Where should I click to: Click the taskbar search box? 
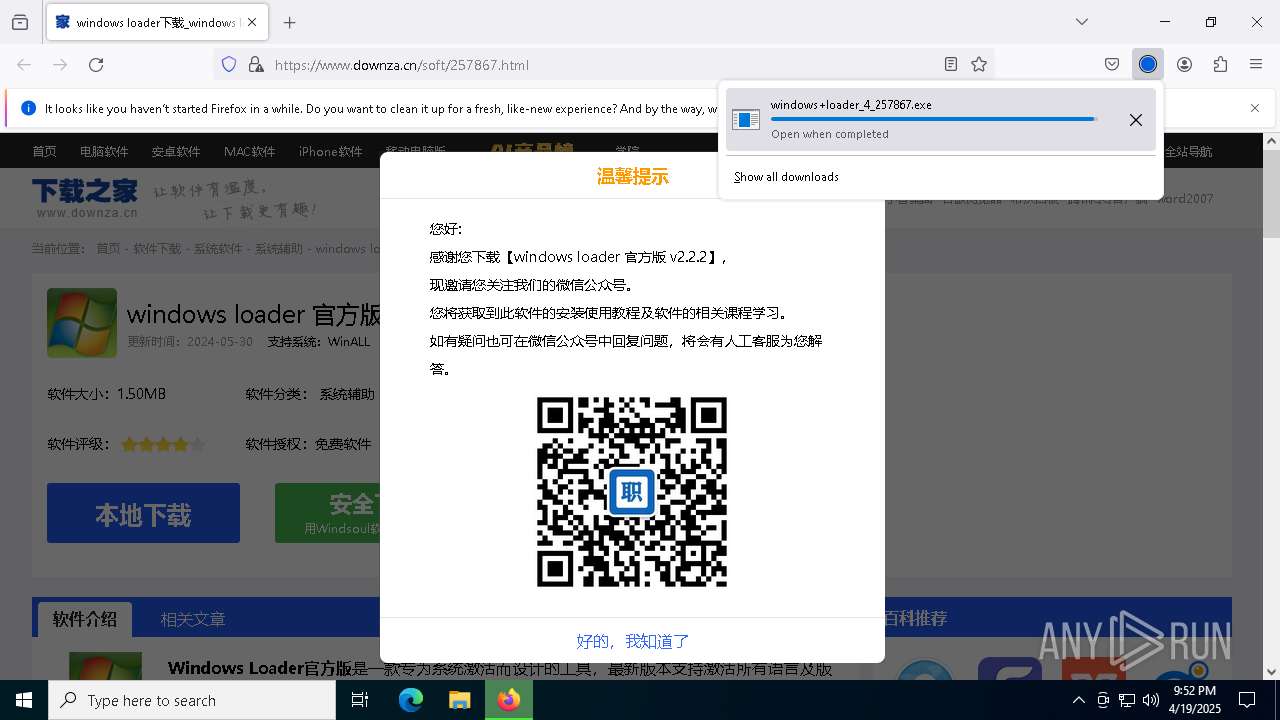tap(192, 700)
